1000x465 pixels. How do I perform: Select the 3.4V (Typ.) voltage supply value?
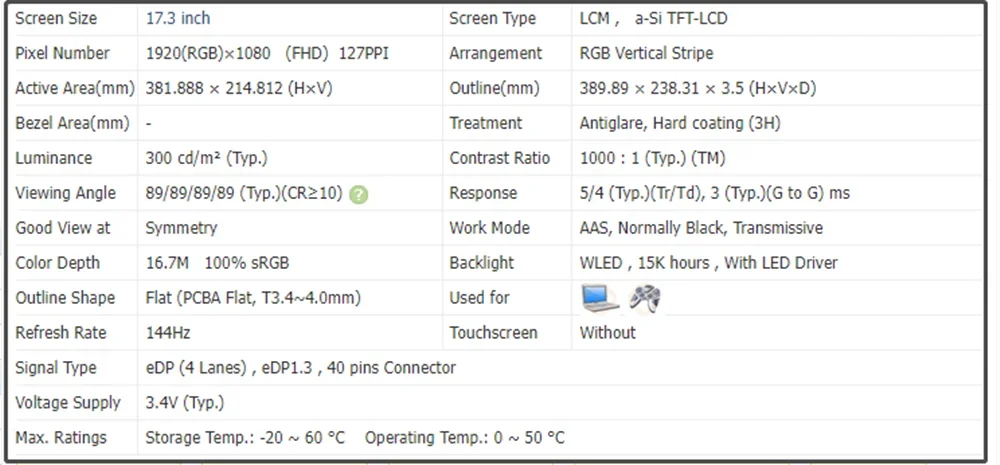point(185,403)
